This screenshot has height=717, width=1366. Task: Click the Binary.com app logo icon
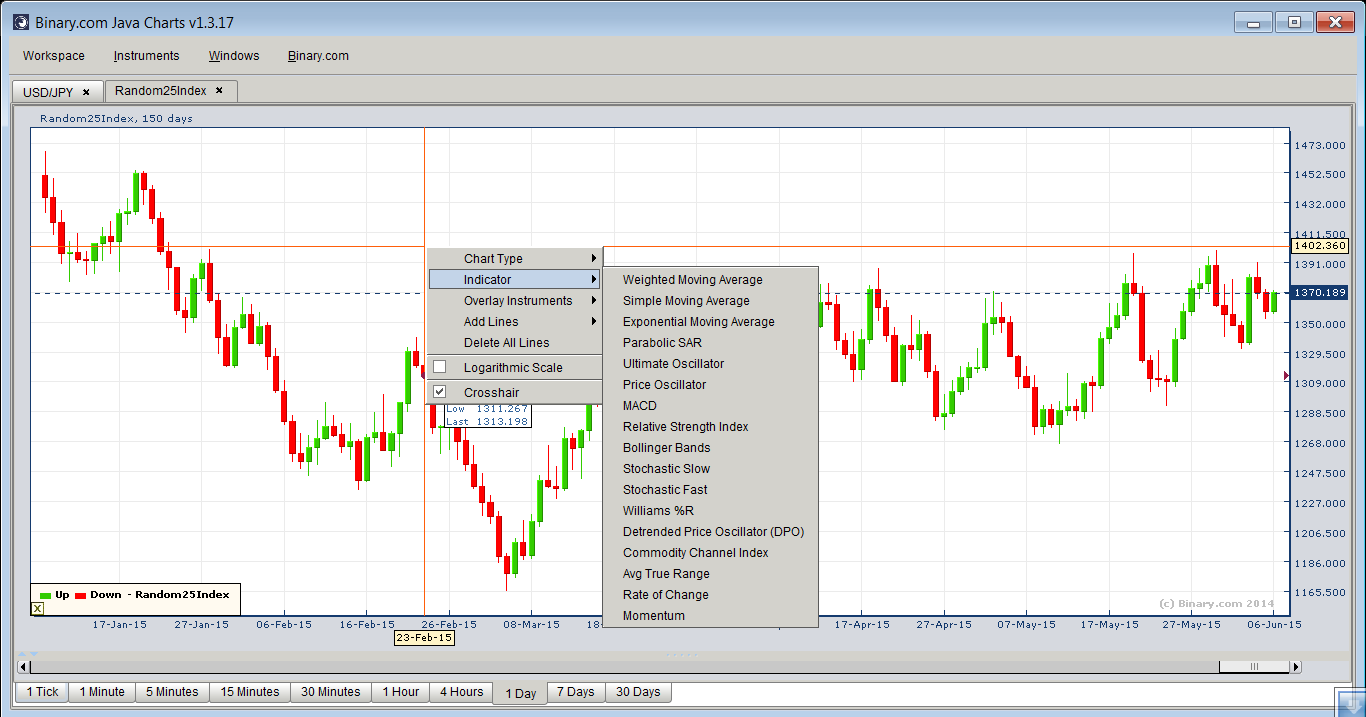(20, 21)
